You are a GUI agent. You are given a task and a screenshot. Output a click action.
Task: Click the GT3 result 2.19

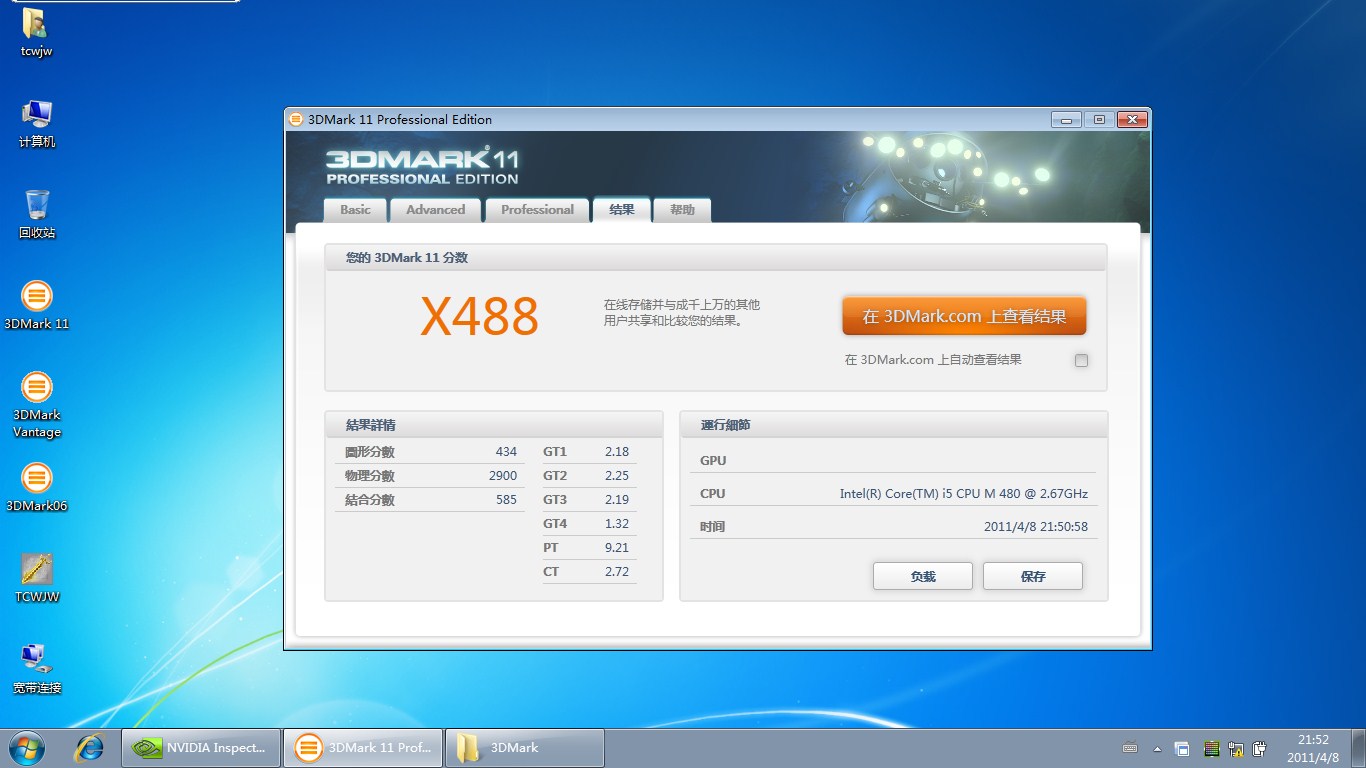(617, 500)
